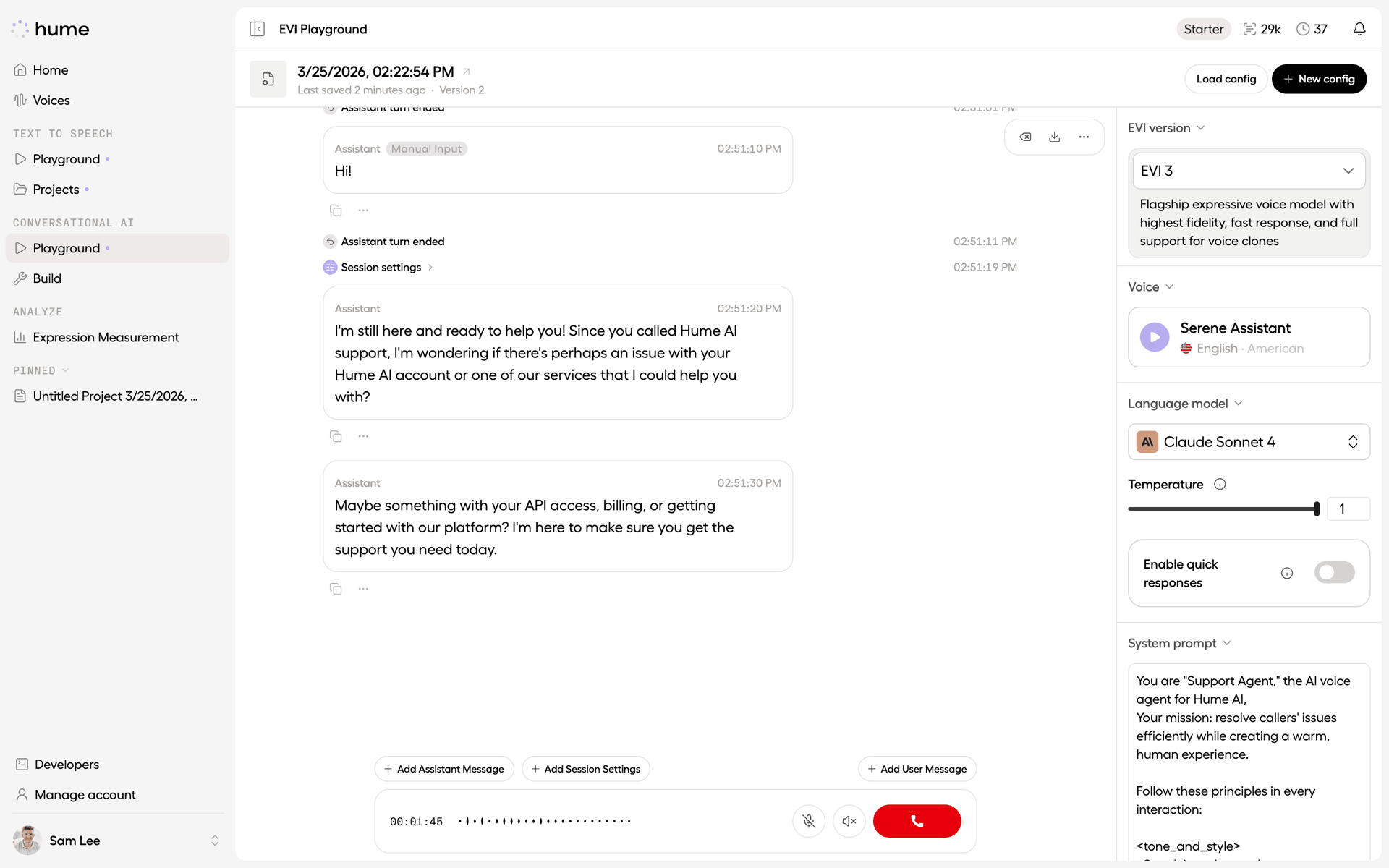Click the clear conversation backspace icon
1389x868 pixels.
point(1025,137)
